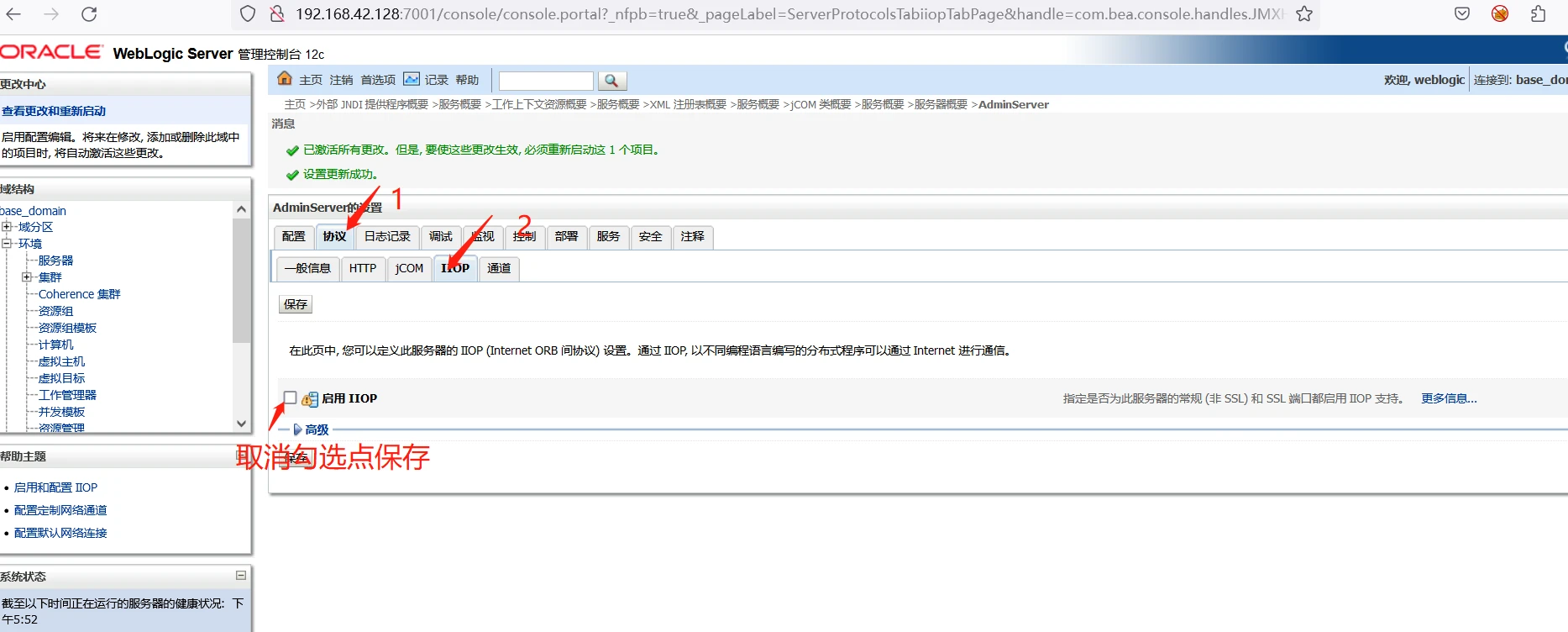Viewport: 1568px width, 632px height.
Task: Open 资源组模板 tree item
Action: pyautogui.click(x=67, y=328)
